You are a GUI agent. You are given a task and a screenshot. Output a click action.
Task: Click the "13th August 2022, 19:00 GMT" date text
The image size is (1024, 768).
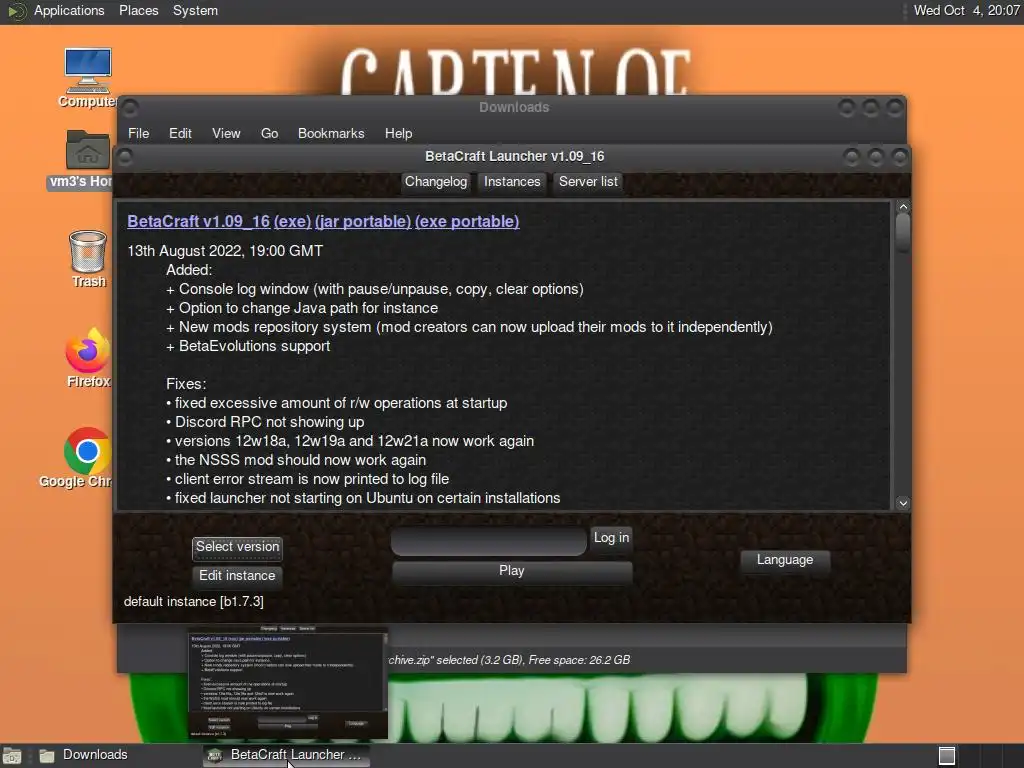pyautogui.click(x=225, y=251)
